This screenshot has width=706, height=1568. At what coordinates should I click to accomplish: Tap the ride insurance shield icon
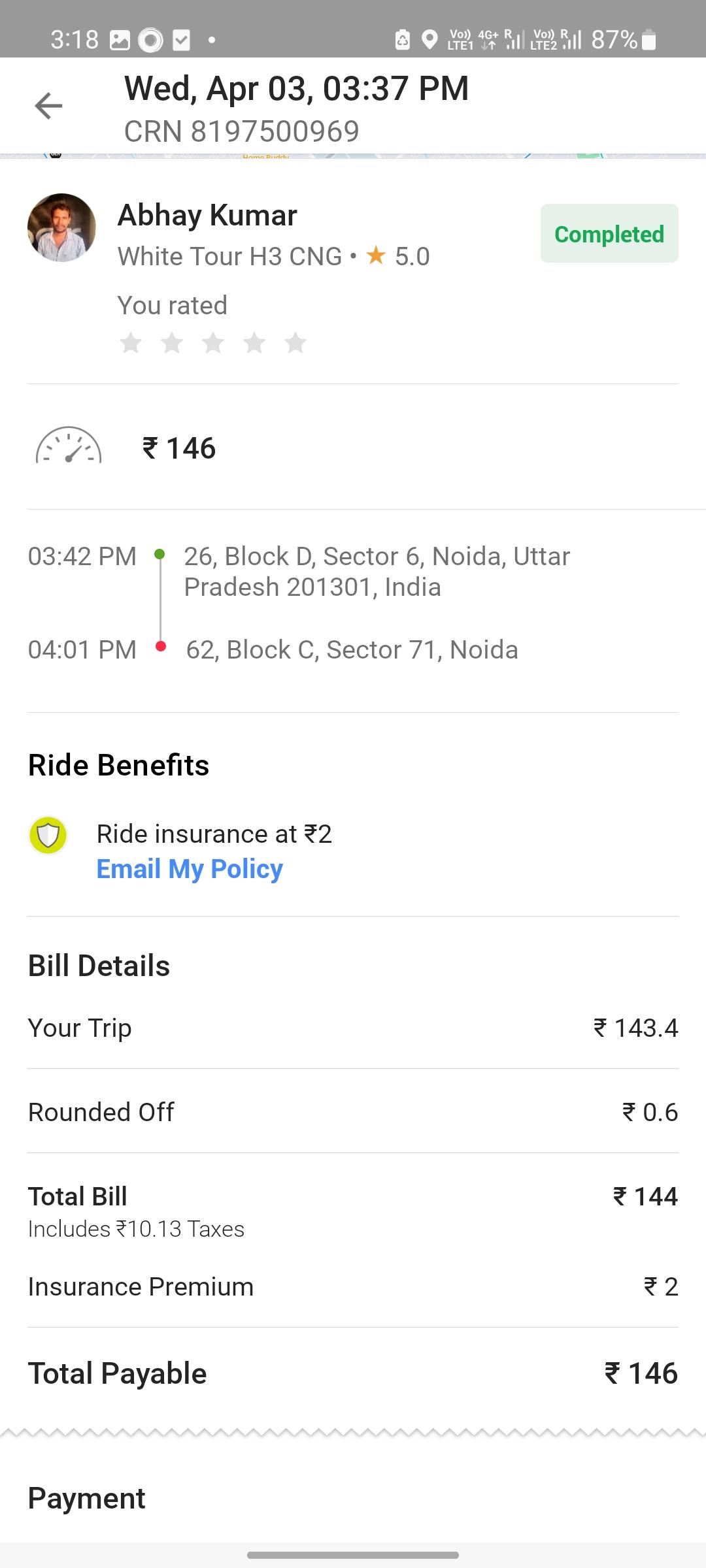(x=48, y=835)
